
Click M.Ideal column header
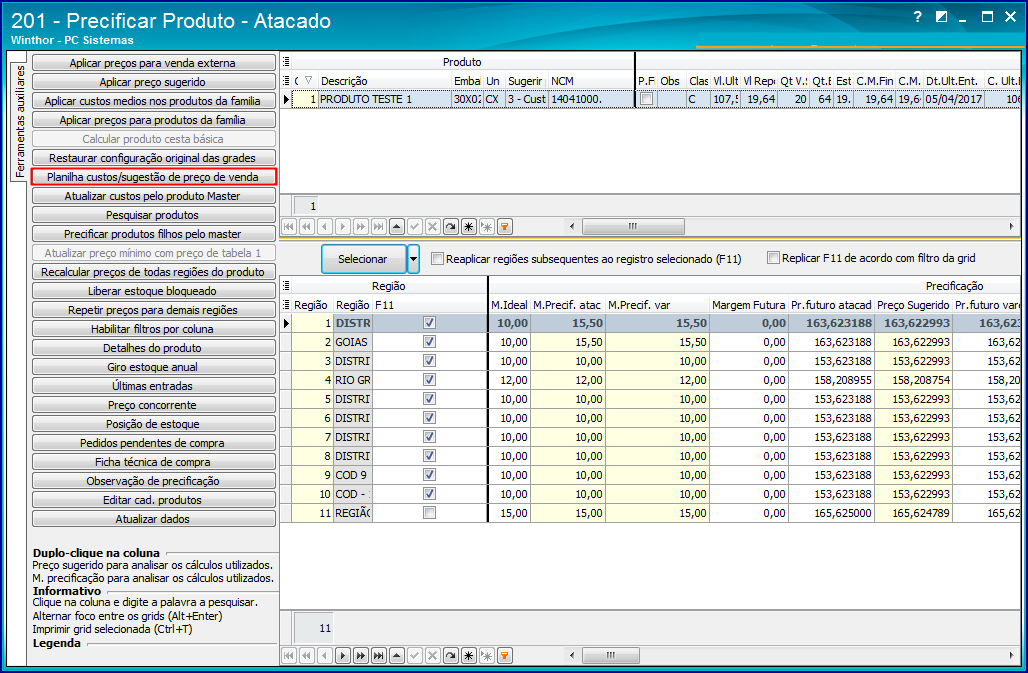[x=509, y=305]
